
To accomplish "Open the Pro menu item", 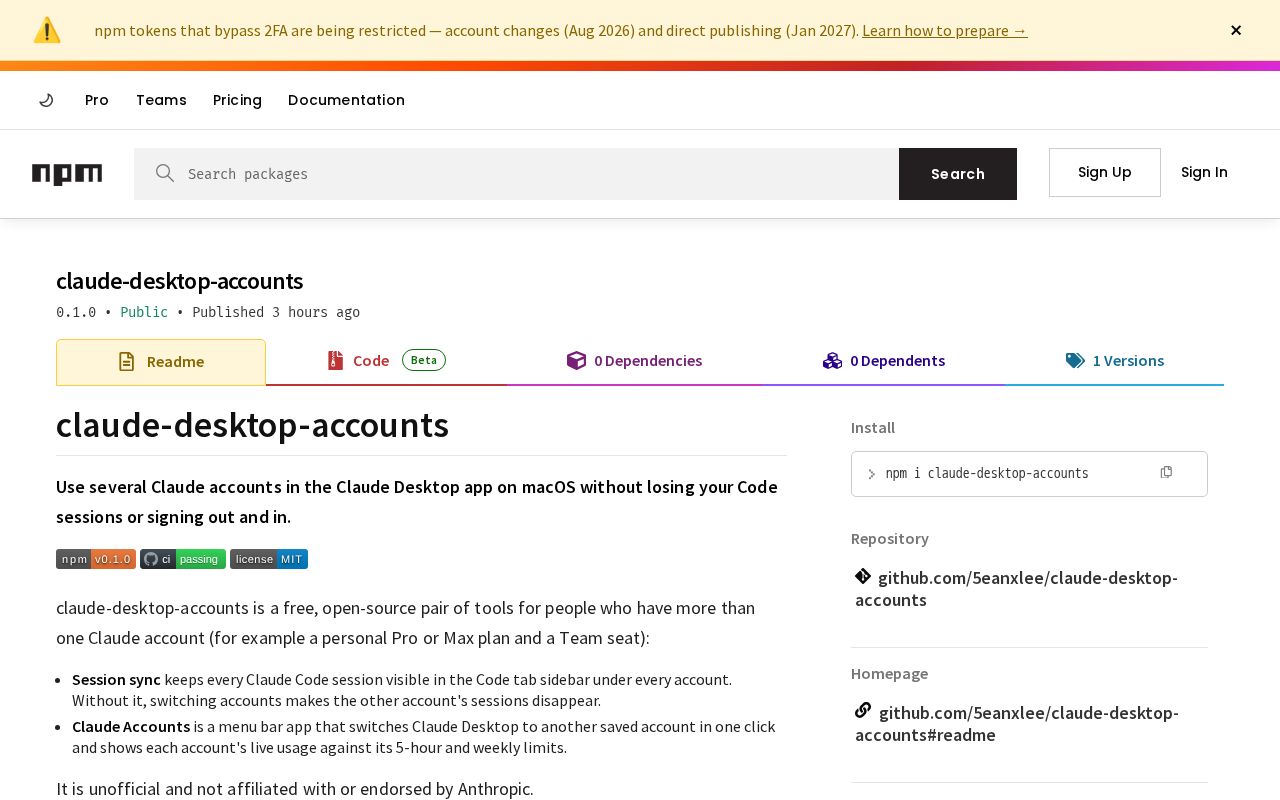I will point(97,100).
